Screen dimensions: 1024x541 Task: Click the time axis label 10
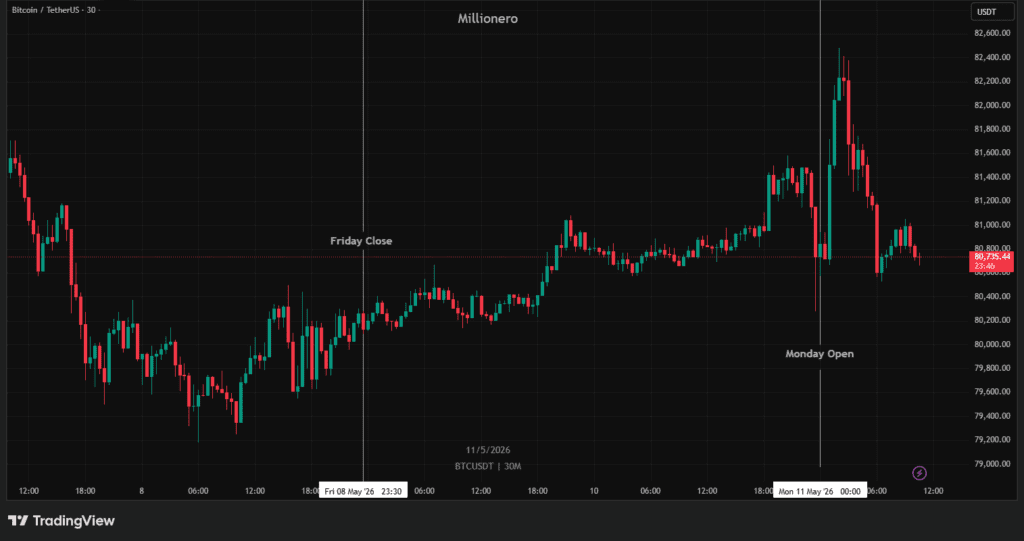click(x=594, y=491)
